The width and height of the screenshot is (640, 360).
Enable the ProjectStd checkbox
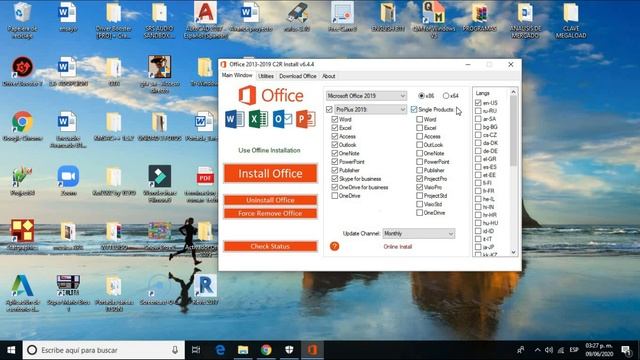point(419,196)
